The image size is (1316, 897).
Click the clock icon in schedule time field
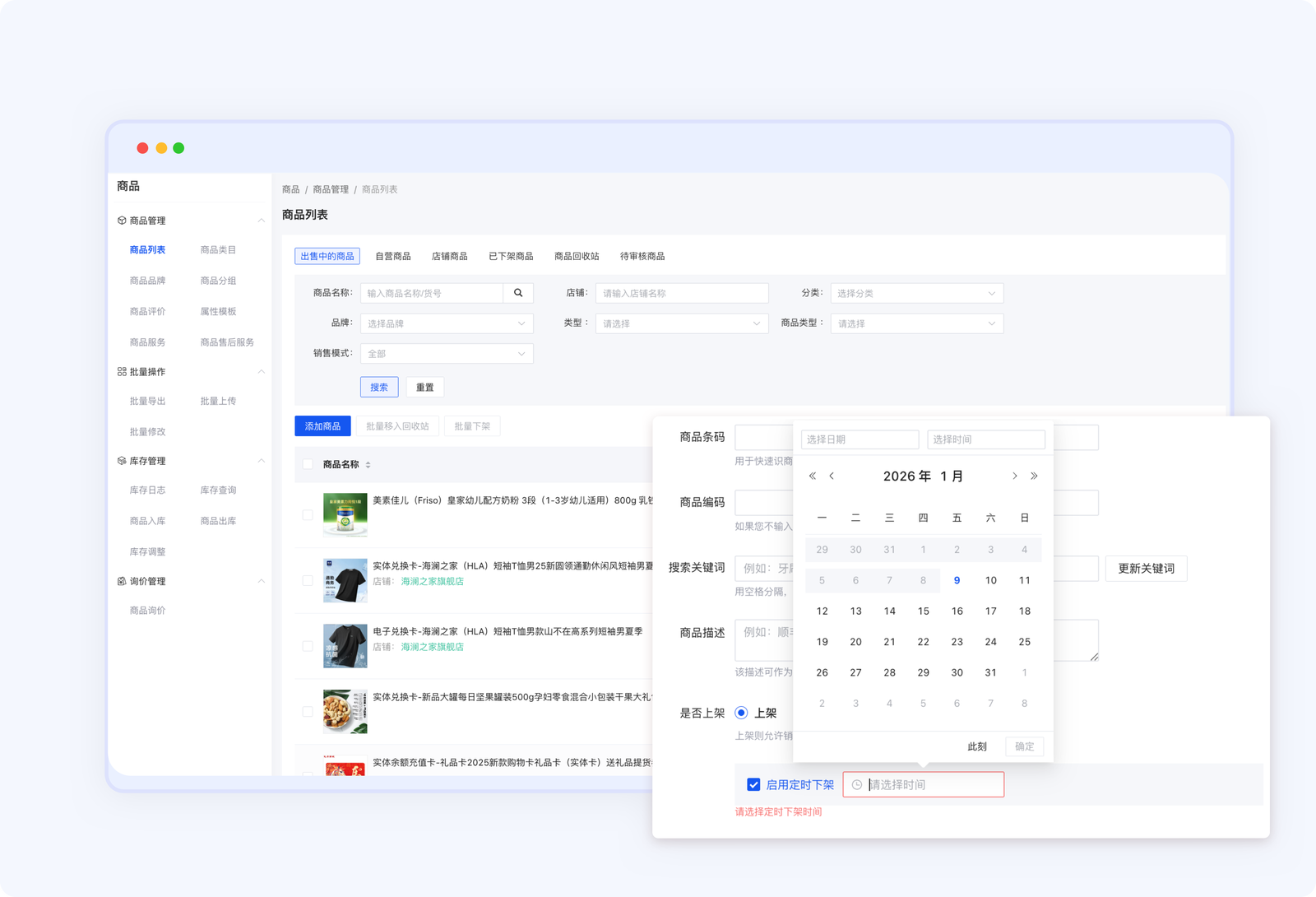click(856, 785)
